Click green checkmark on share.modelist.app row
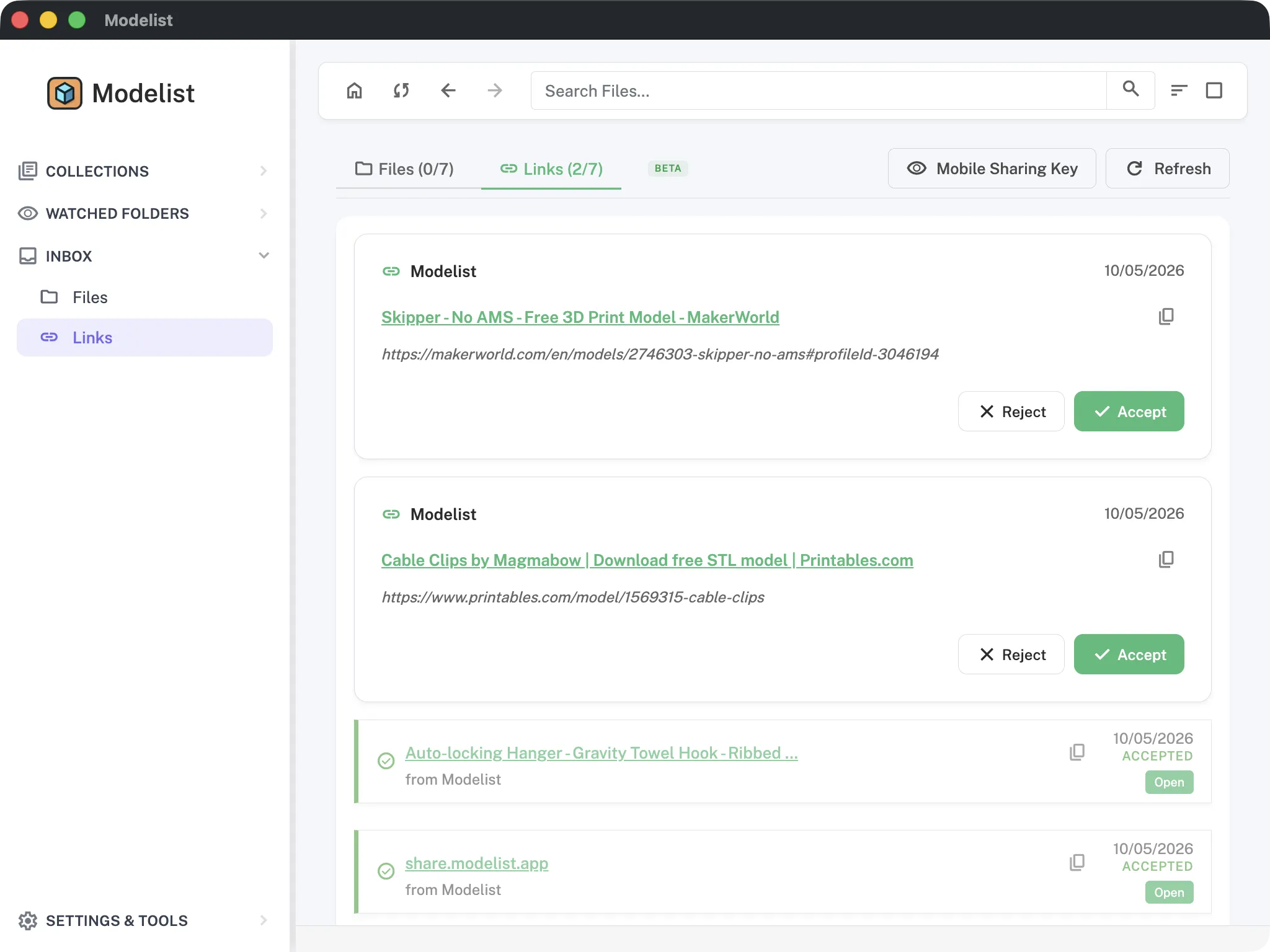This screenshot has width=1270, height=952. point(386,871)
